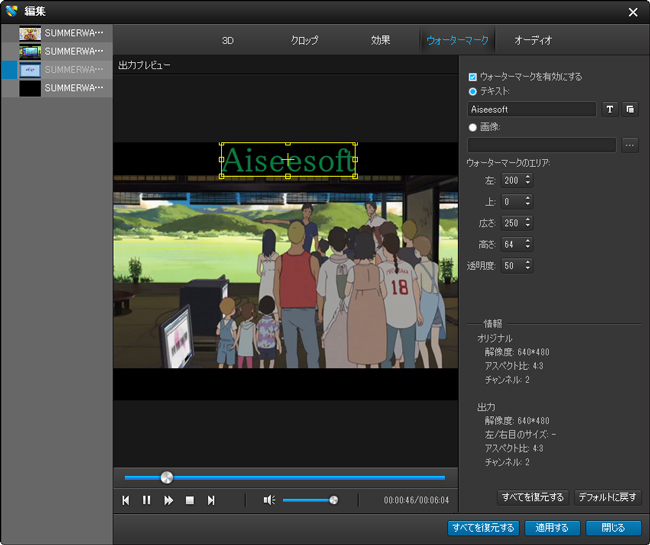Mute audio with the speaker icon
The width and height of the screenshot is (650, 545).
pyautogui.click(x=268, y=500)
